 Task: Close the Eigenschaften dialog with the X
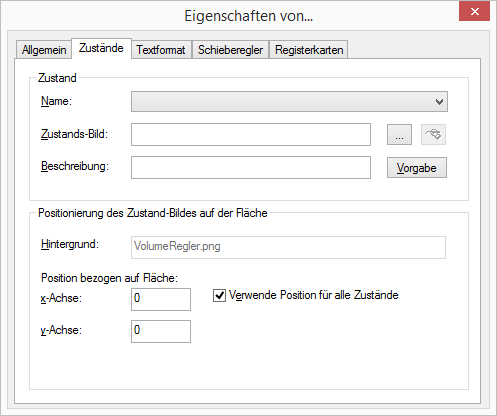[x=474, y=12]
